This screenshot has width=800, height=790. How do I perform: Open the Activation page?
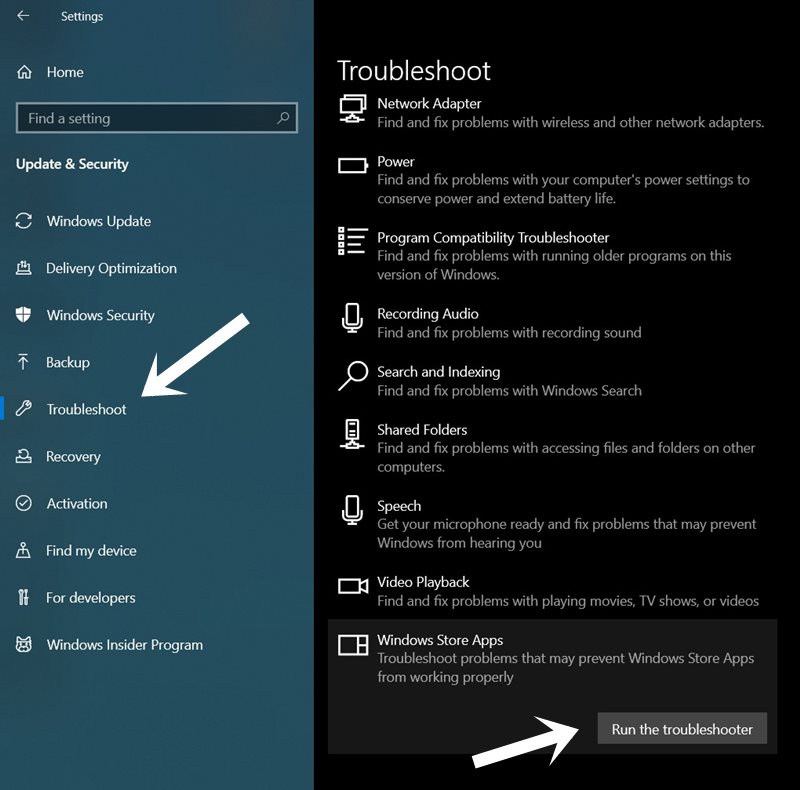point(77,503)
